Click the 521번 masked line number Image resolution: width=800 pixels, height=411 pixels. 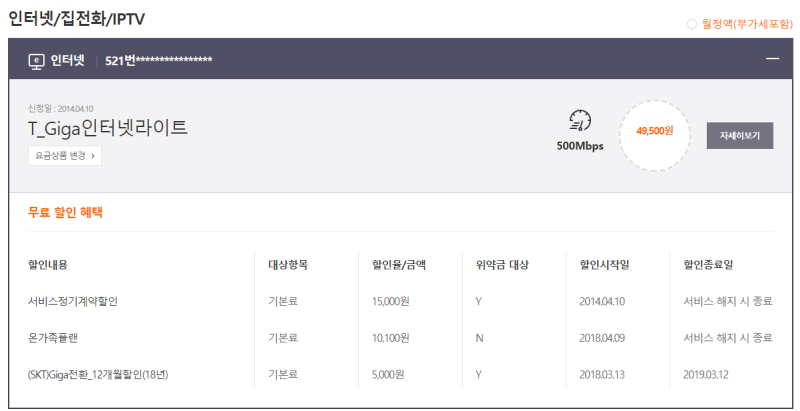158,60
